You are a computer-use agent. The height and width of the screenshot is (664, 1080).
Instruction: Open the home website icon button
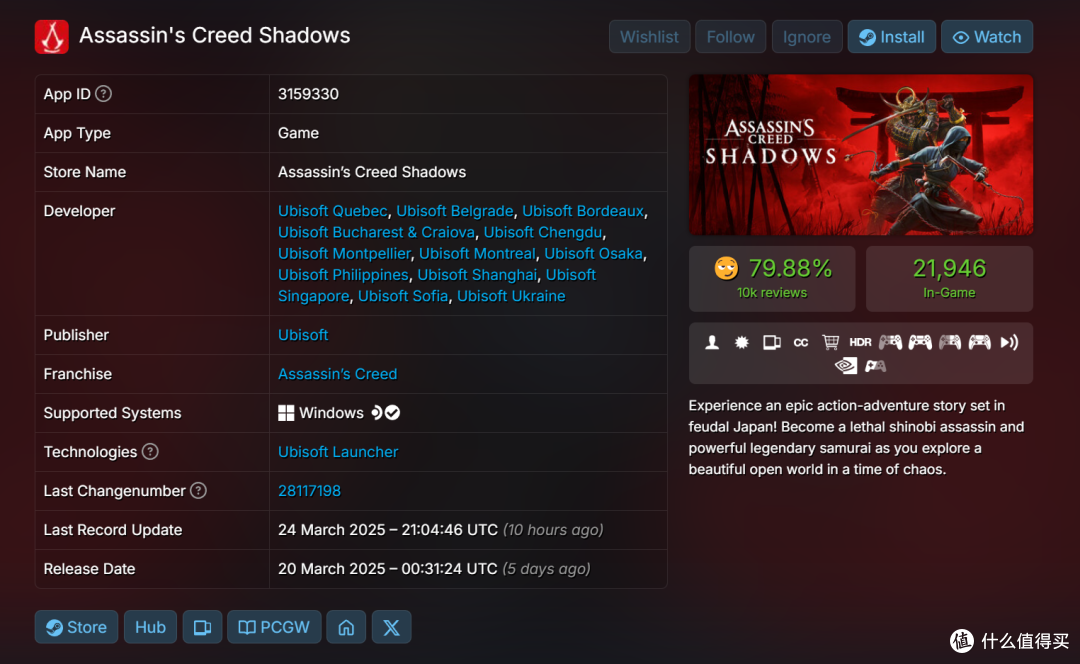pos(346,627)
